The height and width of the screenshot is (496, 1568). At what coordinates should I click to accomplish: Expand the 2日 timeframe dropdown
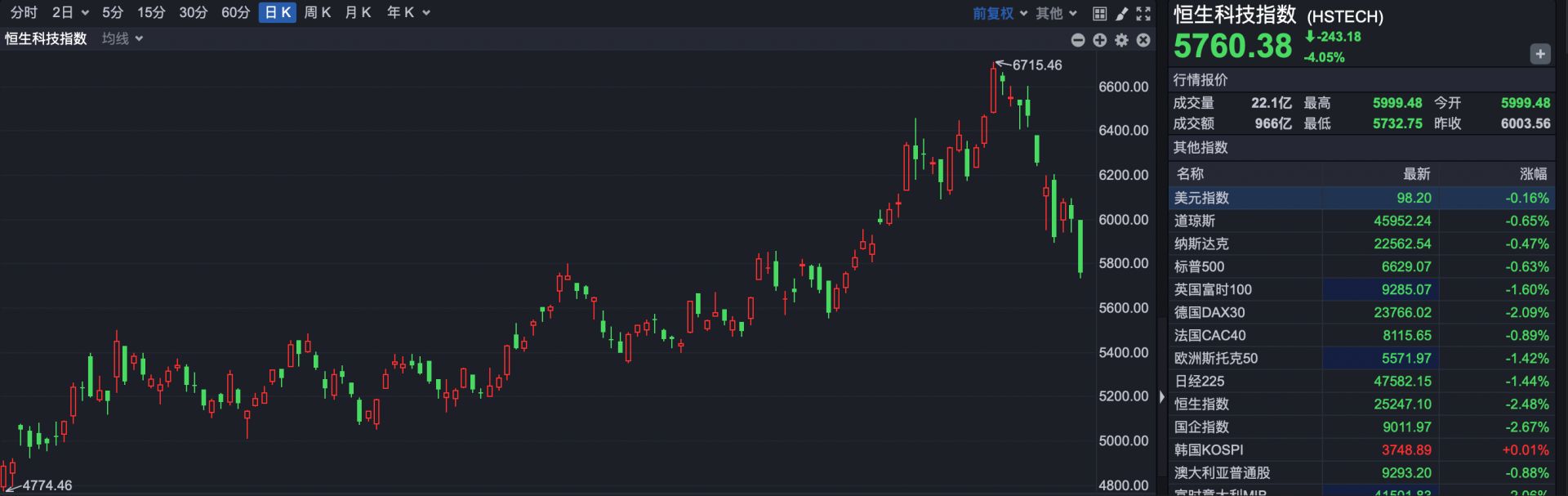[70, 12]
